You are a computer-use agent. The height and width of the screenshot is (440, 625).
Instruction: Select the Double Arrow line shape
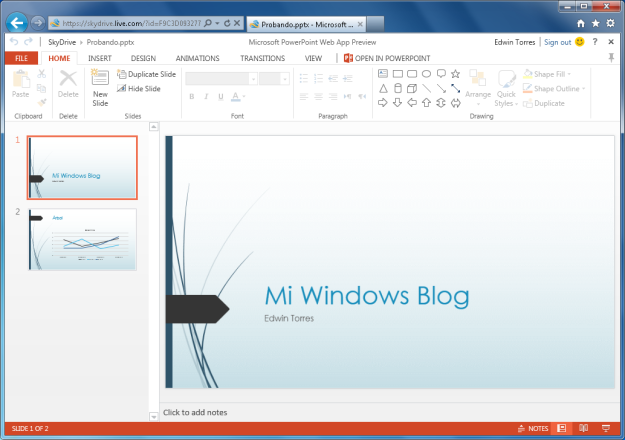click(456, 88)
